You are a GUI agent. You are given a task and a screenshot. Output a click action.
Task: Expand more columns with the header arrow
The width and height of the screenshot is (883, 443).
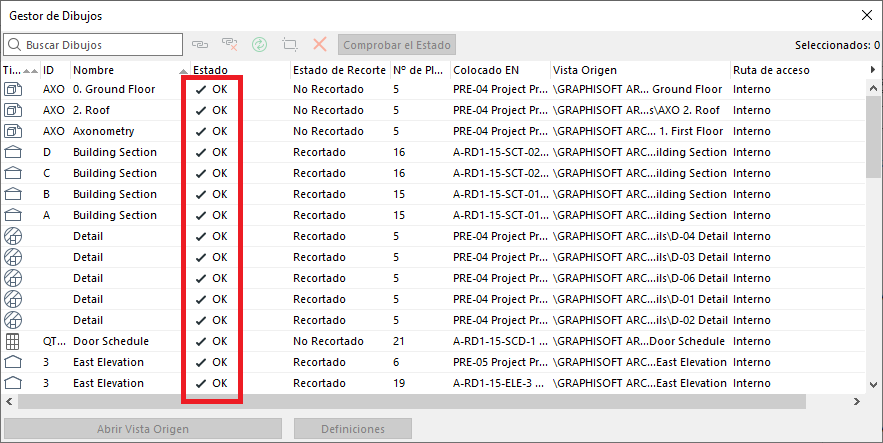point(873,70)
